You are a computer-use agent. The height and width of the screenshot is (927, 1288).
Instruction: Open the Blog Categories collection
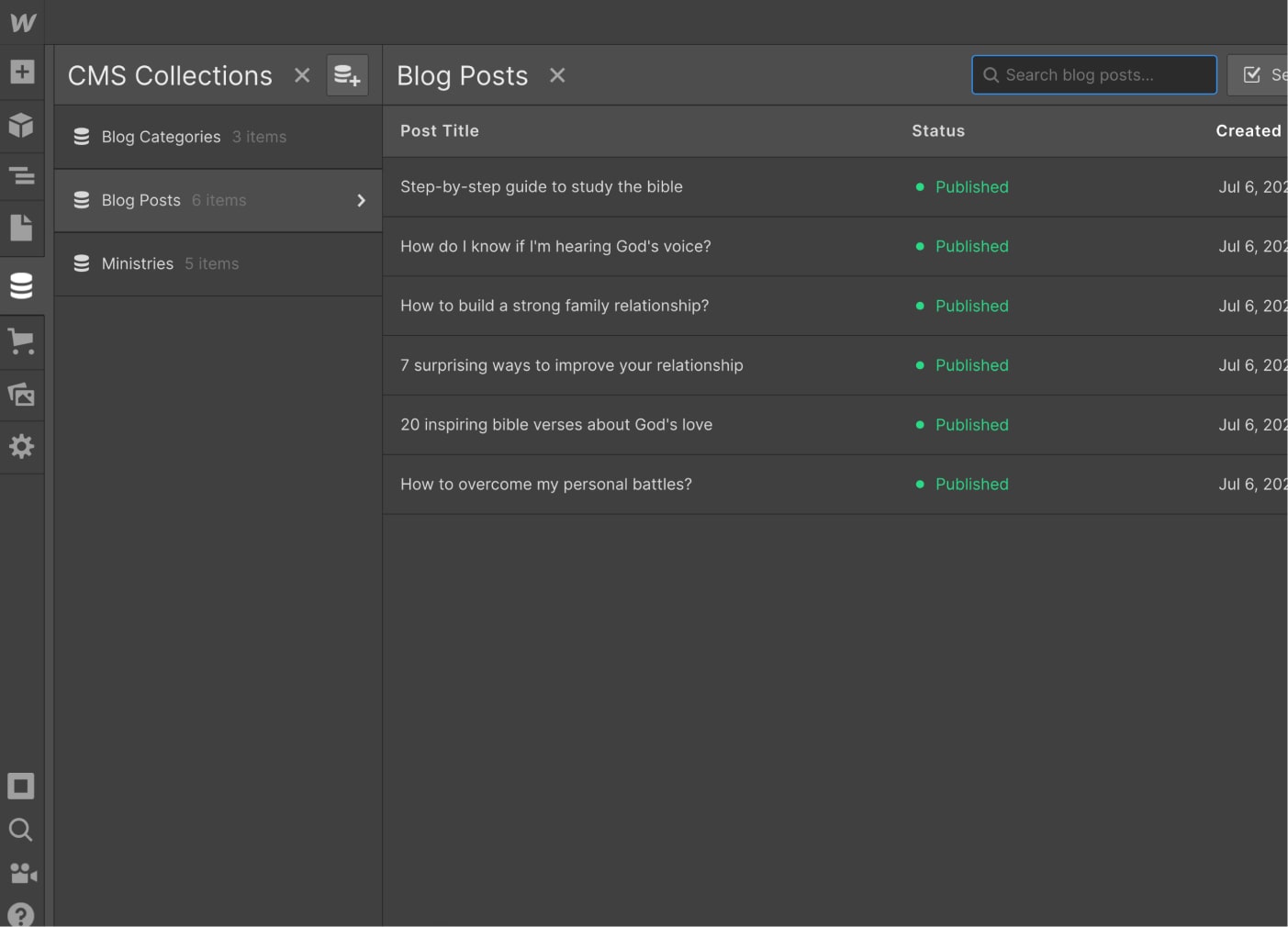[x=161, y=136]
